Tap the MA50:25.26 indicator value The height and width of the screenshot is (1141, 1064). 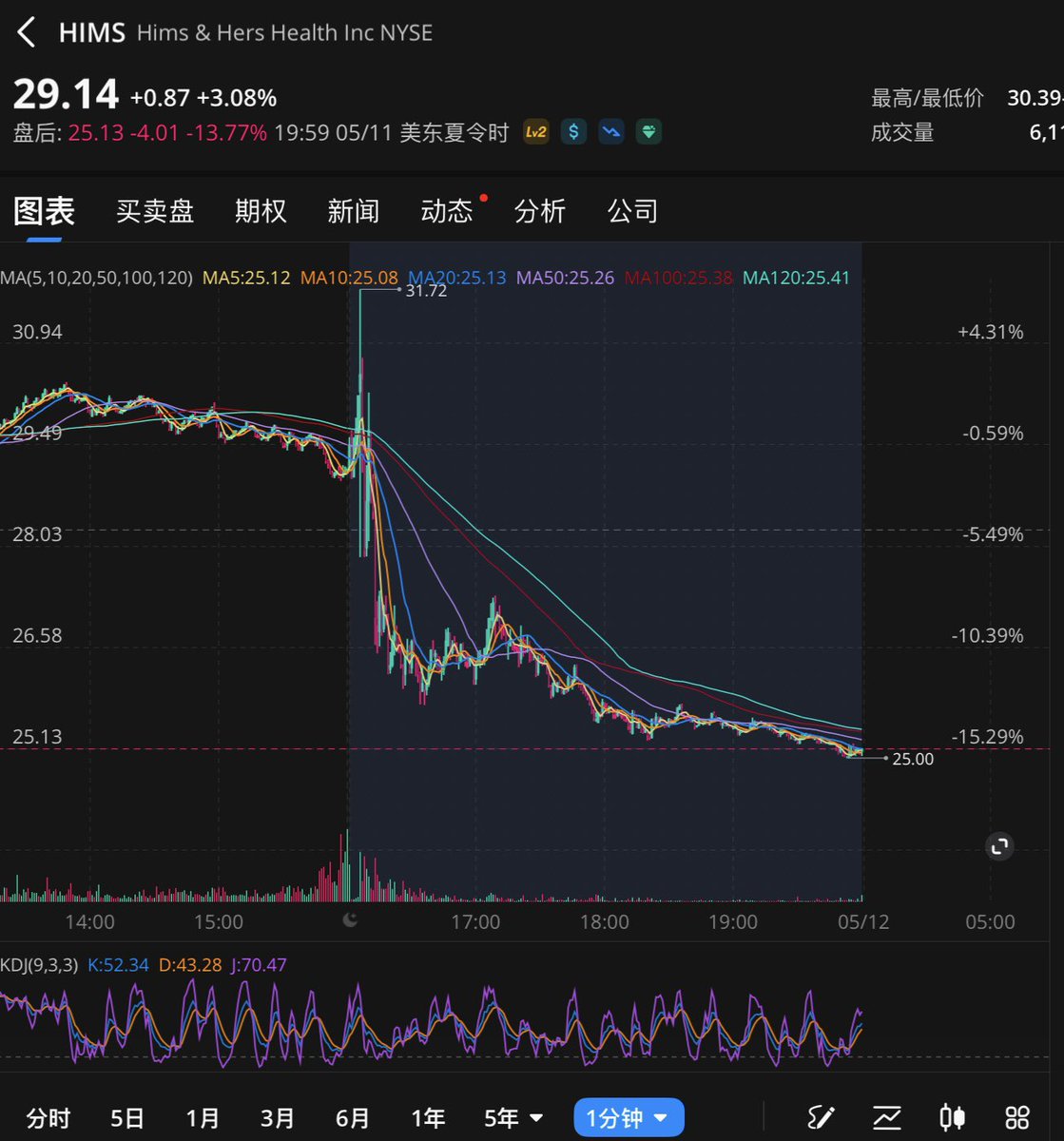pyautogui.click(x=565, y=278)
